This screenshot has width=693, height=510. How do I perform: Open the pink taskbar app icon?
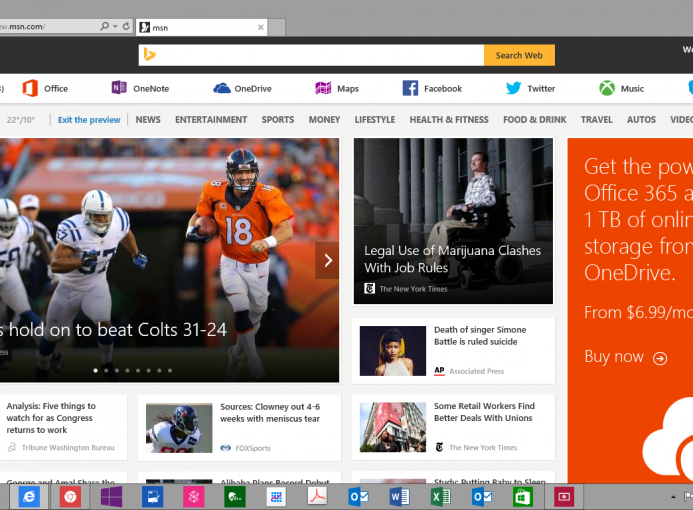[x=194, y=497]
